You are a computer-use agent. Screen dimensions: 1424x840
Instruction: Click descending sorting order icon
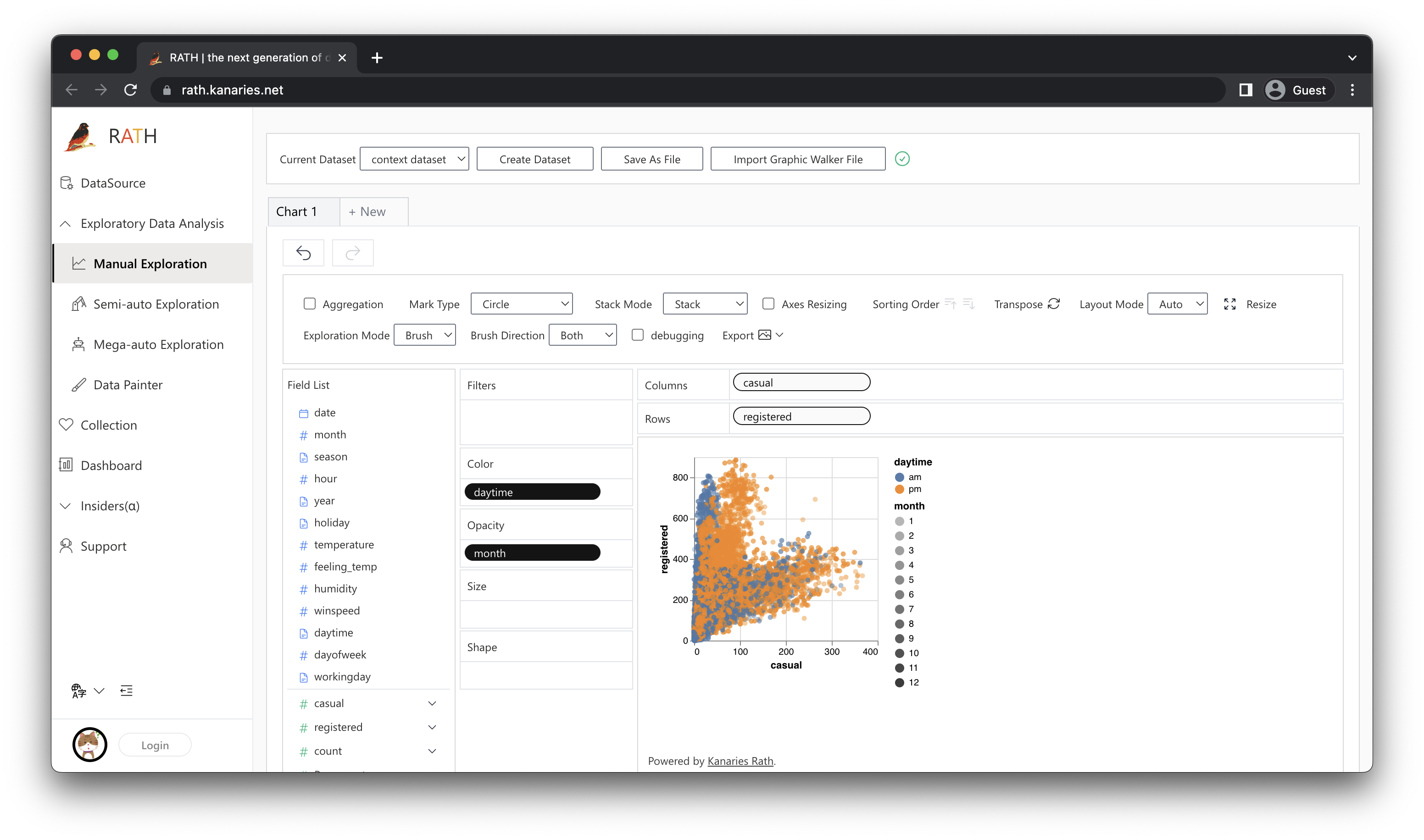tap(969, 304)
